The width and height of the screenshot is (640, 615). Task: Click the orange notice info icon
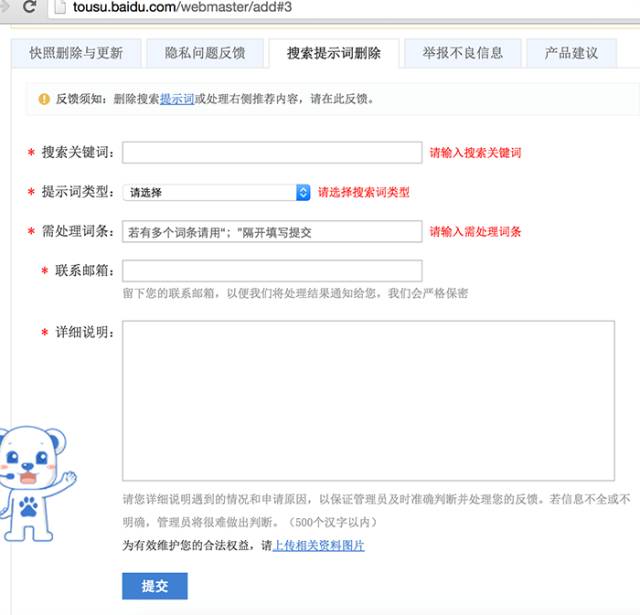44,99
